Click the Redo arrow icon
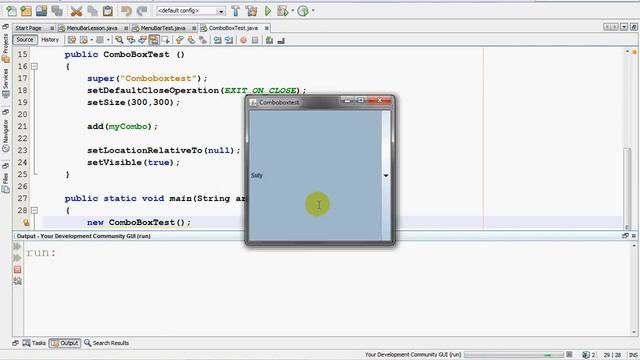The image size is (640, 360). [142, 11]
